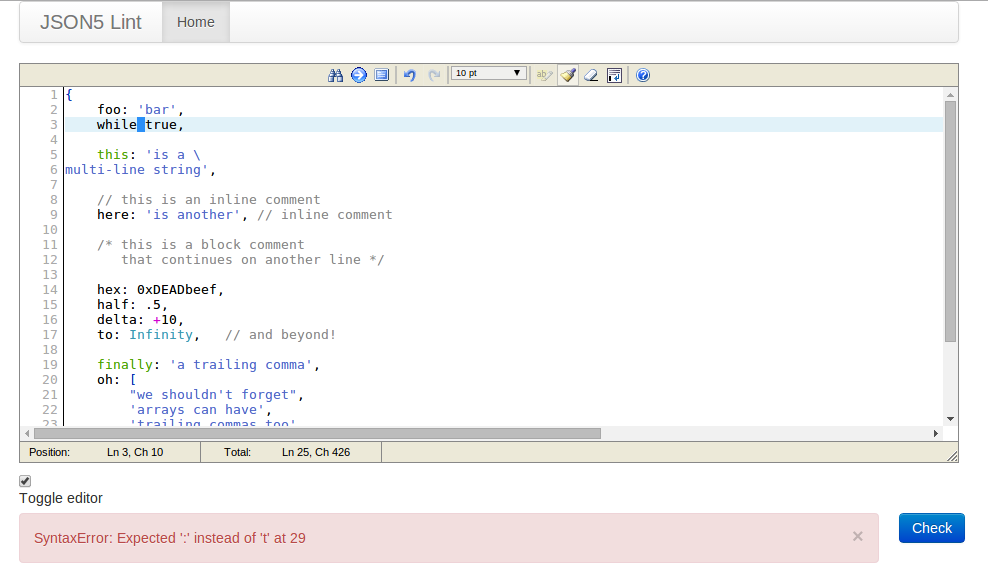988x585 pixels.
Task: Click "finally: 'a trailing comma'," line
Action: coord(209,365)
